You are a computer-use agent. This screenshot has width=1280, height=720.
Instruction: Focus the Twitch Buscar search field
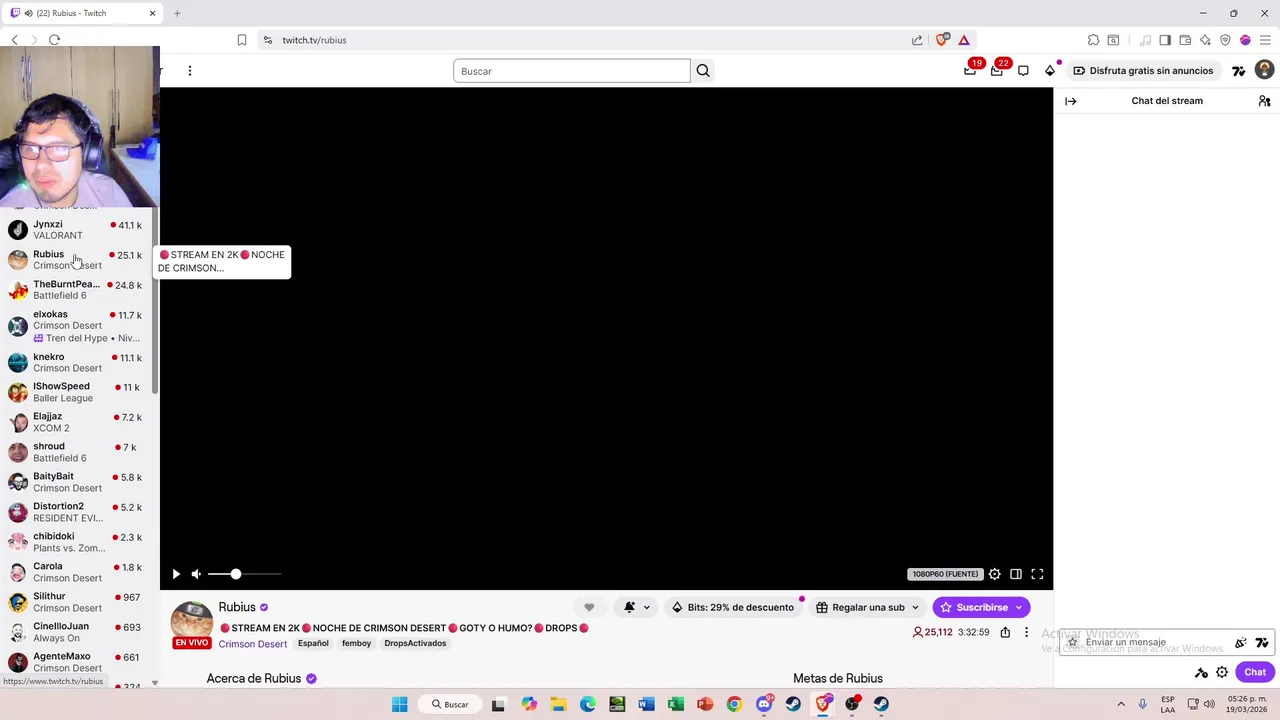[x=572, y=71]
